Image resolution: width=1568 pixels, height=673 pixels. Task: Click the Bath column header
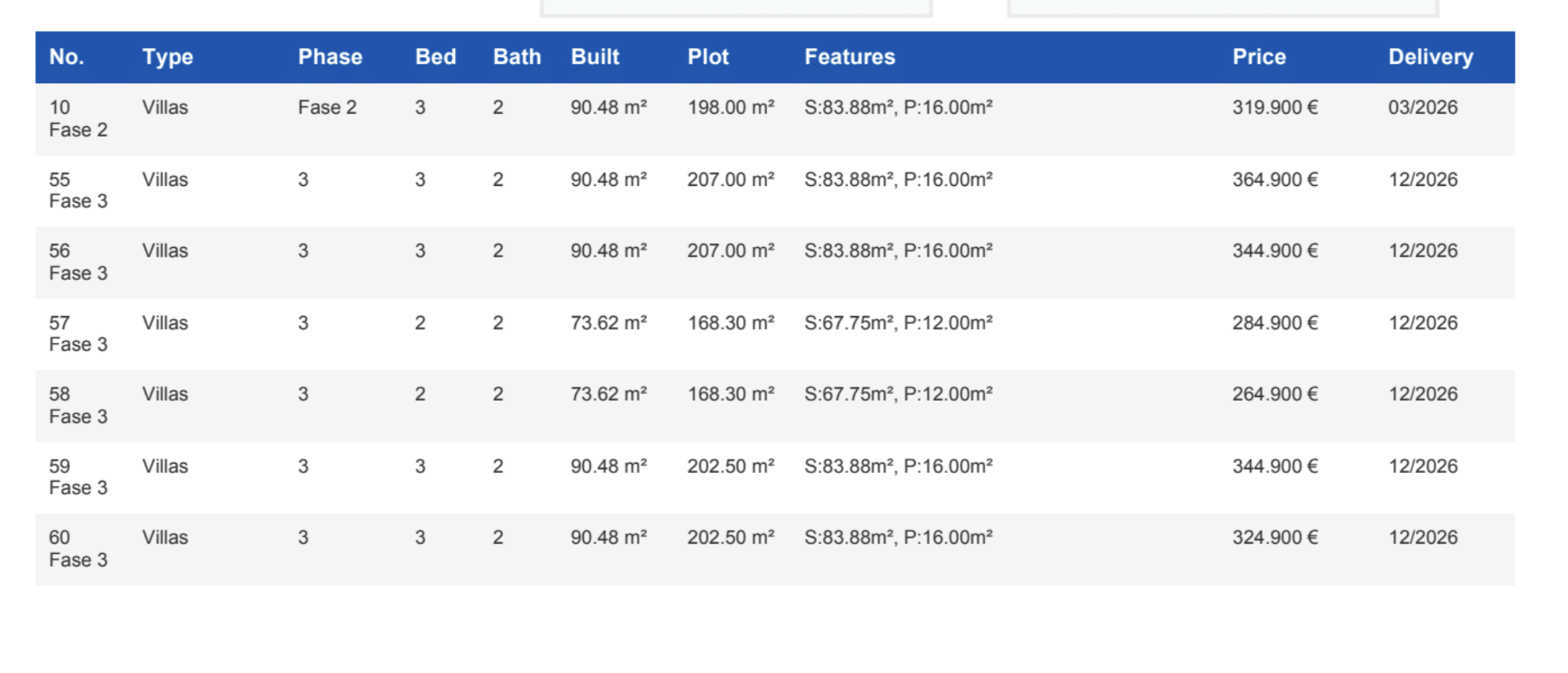click(516, 57)
